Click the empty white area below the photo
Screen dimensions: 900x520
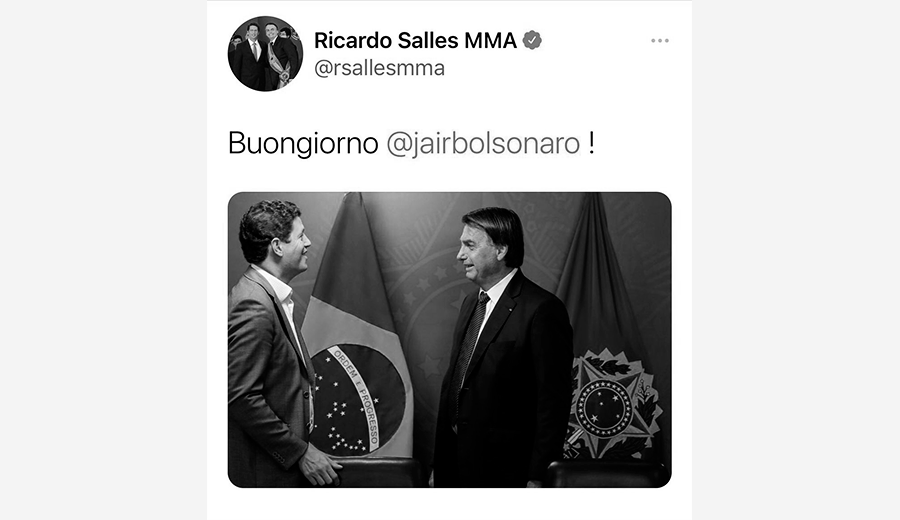(x=449, y=505)
